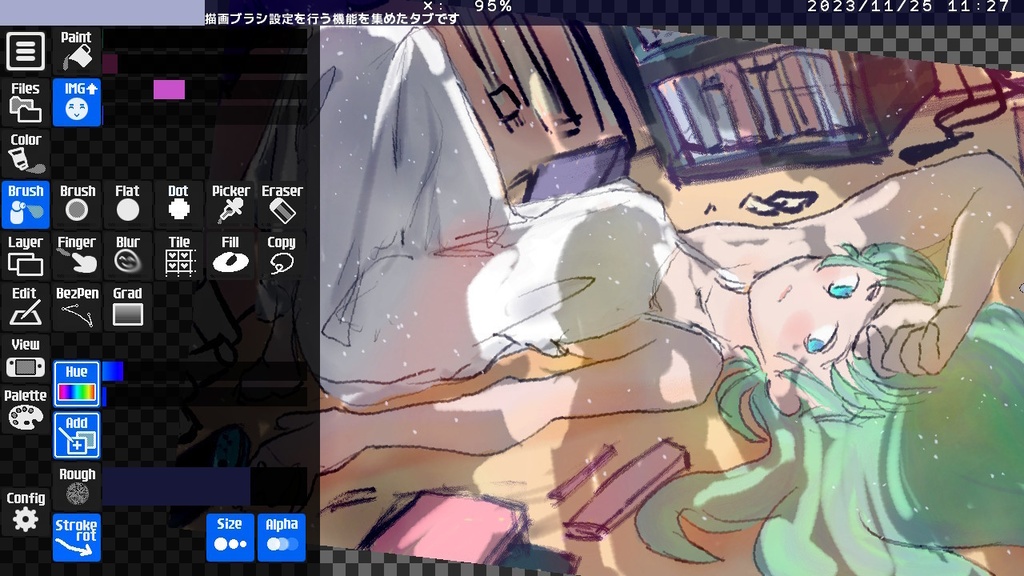Toggle Stroke rot option
Image resolution: width=1024 pixels, height=576 pixels.
click(76, 537)
